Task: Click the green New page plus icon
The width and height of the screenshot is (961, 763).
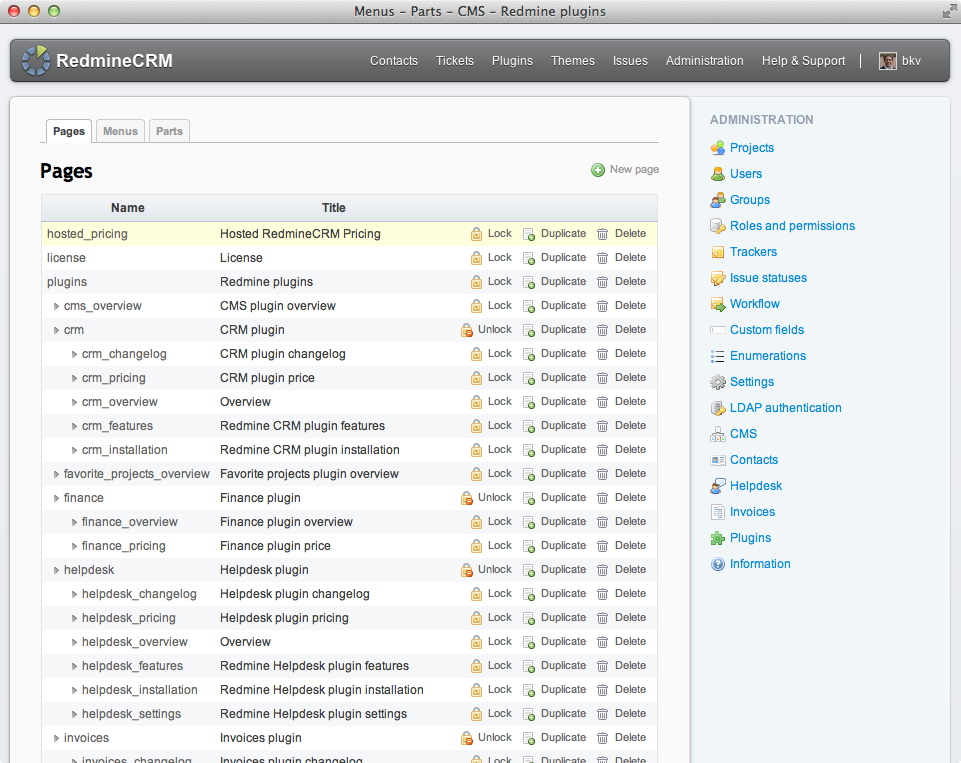Action: (598, 170)
